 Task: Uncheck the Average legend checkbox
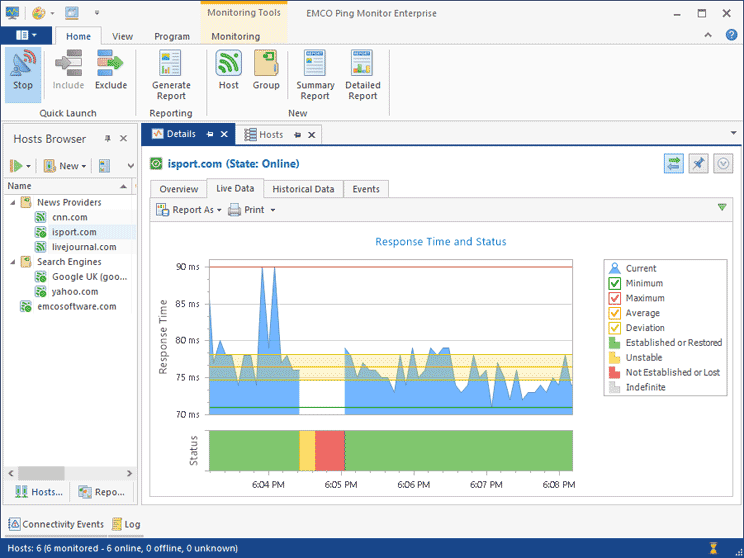[x=616, y=313]
